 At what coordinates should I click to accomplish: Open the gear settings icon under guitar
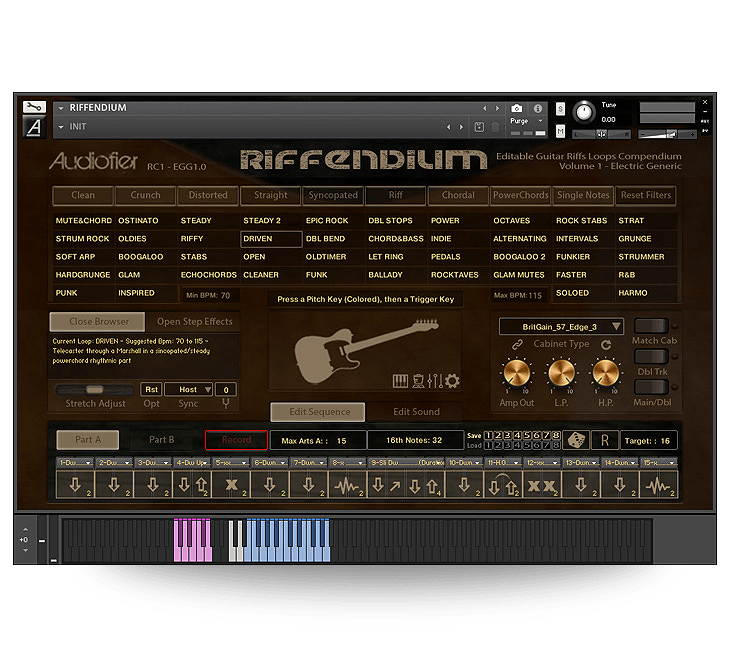pos(452,381)
